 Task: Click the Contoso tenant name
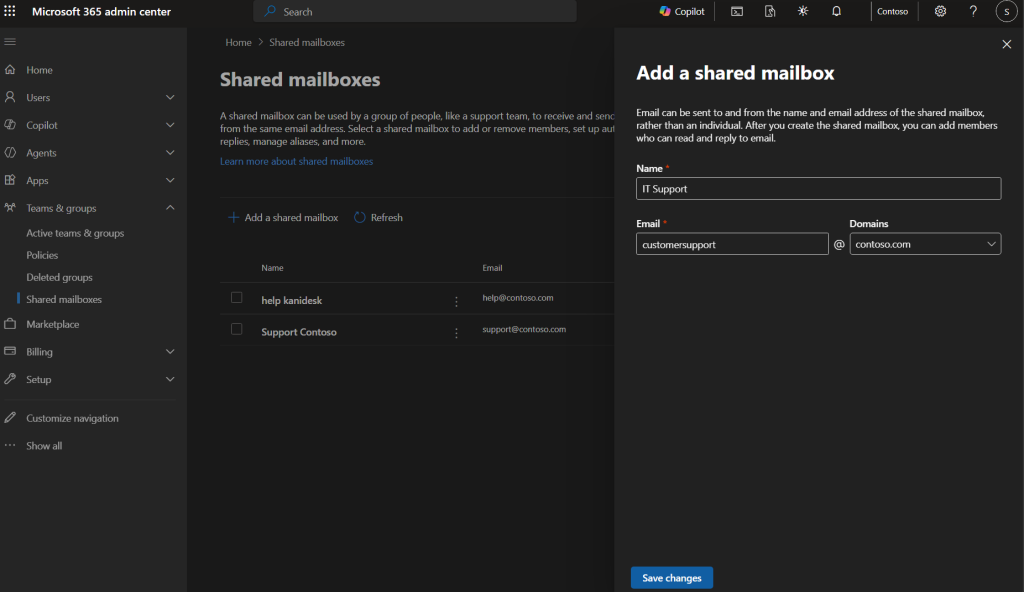[892, 11]
